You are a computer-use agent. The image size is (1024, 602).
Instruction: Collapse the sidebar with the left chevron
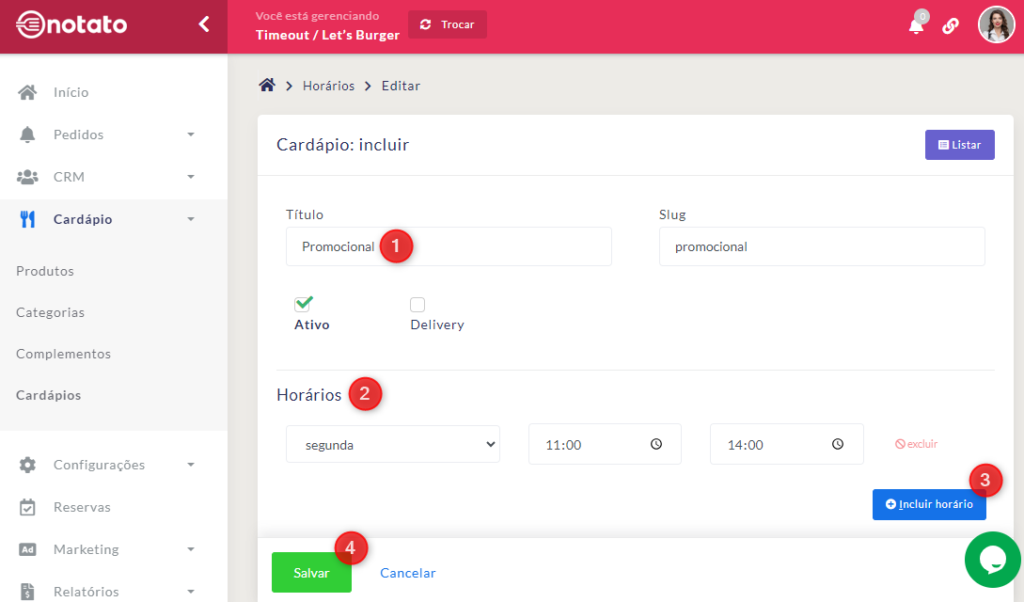click(x=204, y=24)
